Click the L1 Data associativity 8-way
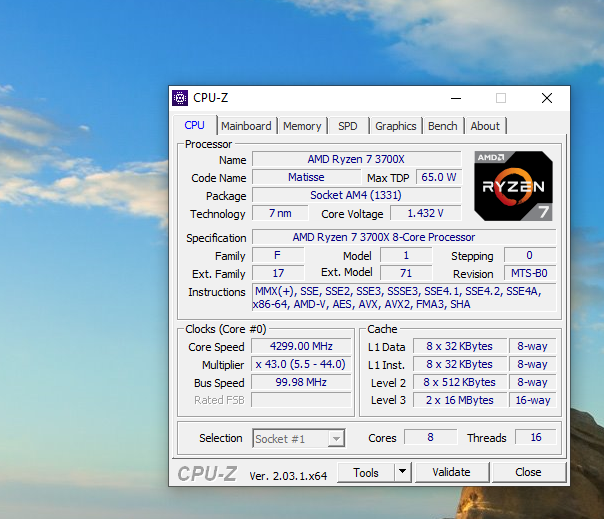604x519 pixels. click(x=533, y=346)
